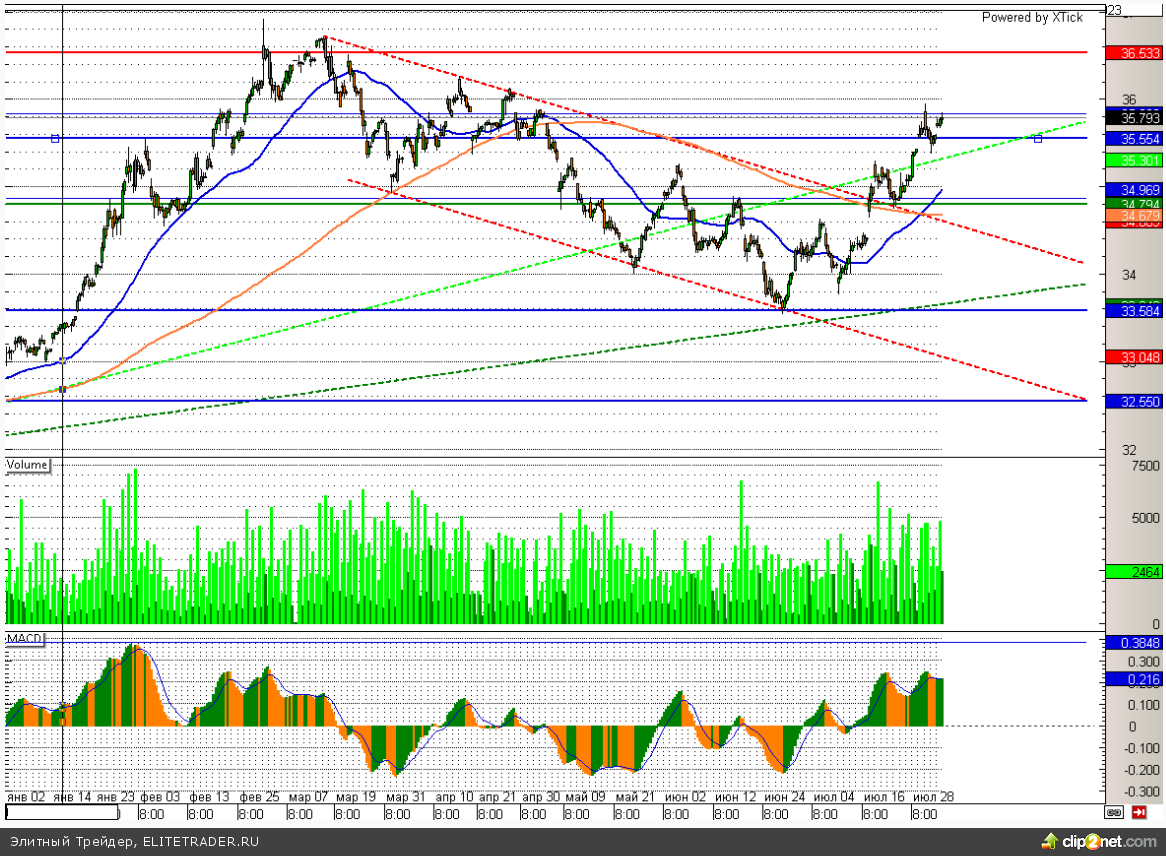Click the июн 02 date label
This screenshot has width=1166, height=856.
pos(685,797)
